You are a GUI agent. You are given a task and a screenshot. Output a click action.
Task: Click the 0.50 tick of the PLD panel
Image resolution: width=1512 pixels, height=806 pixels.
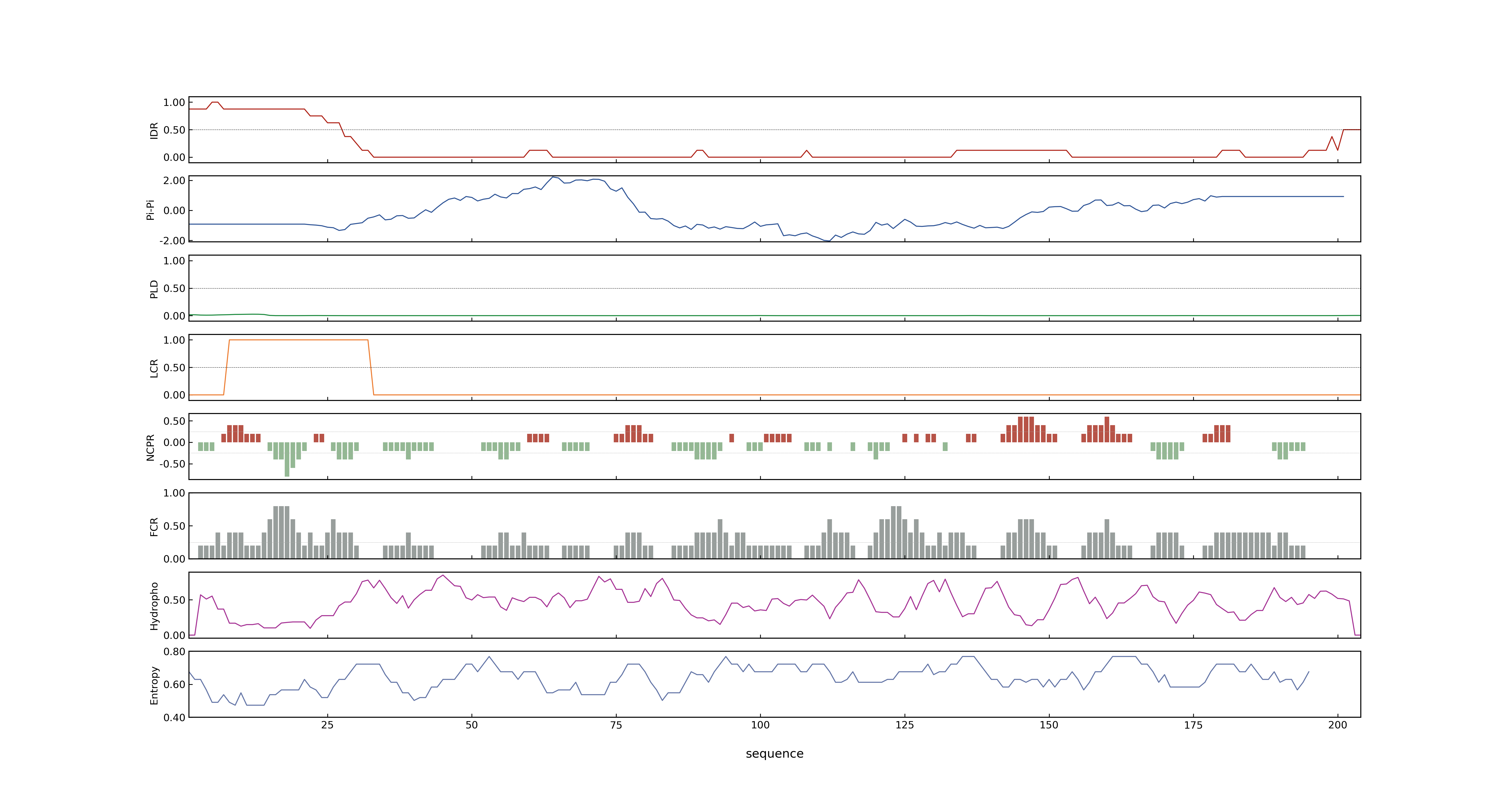click(x=174, y=288)
